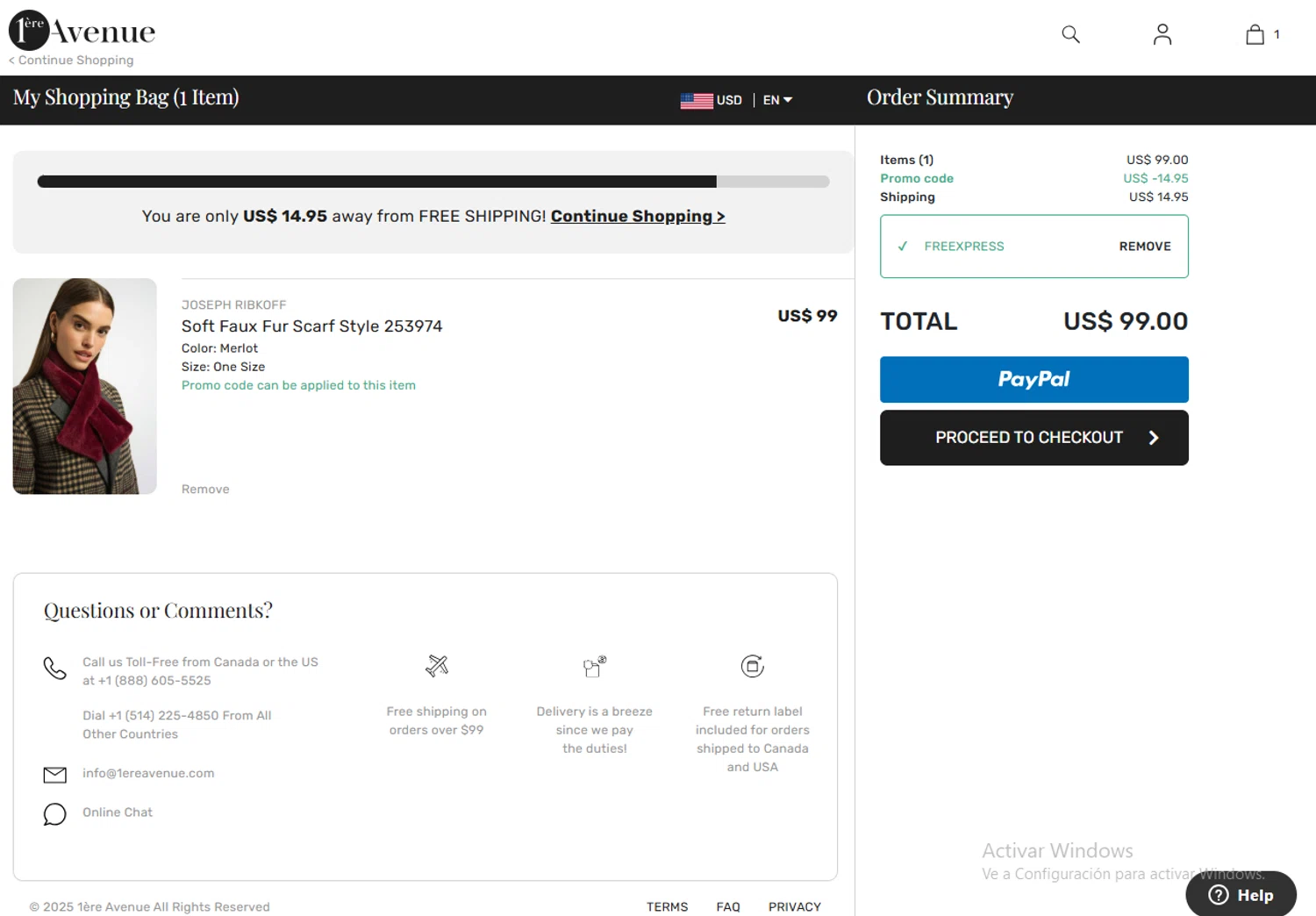Click the My Shopping Bag (1 Item) heading
The image size is (1316, 916).
point(126,97)
